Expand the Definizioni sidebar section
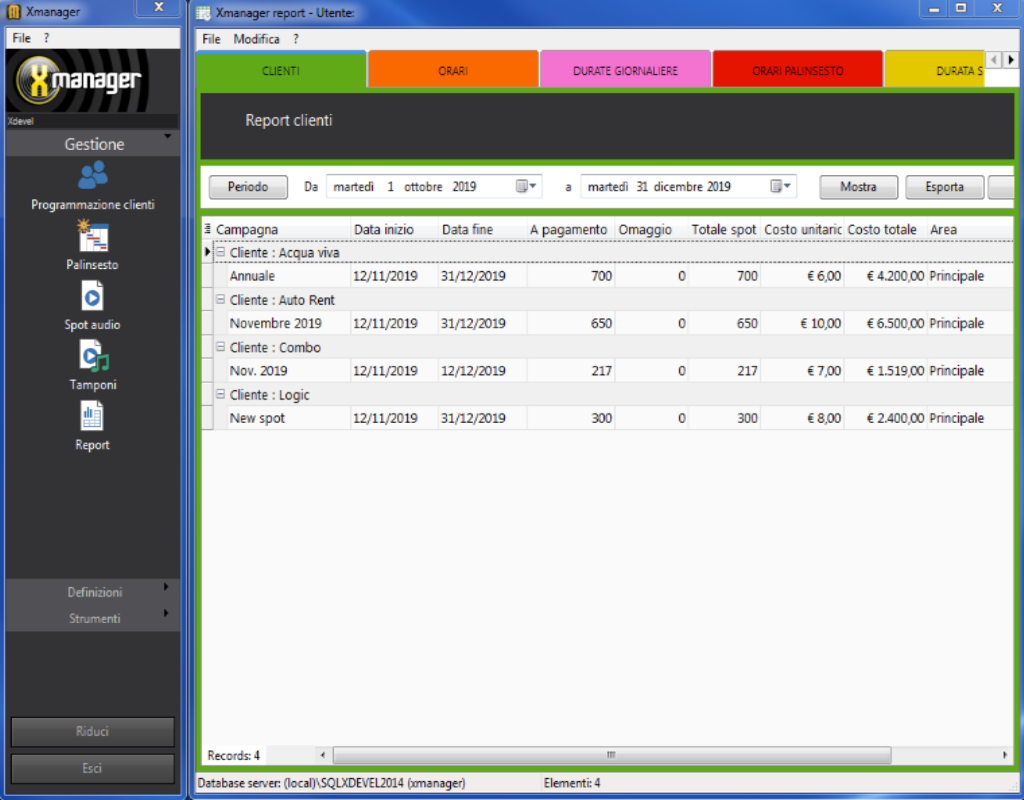The height and width of the screenshot is (800, 1024). tap(94, 592)
